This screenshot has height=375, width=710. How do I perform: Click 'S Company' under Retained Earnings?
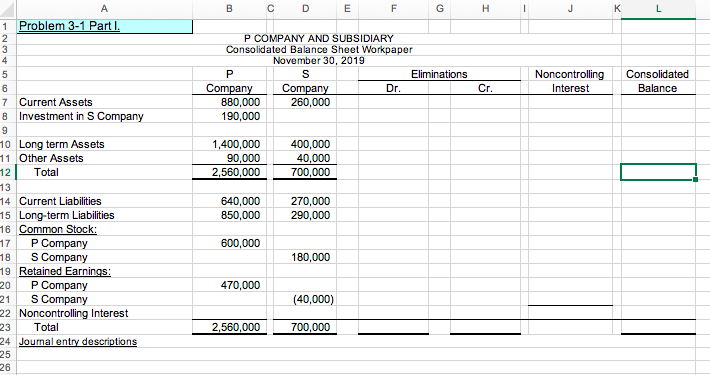point(59,299)
